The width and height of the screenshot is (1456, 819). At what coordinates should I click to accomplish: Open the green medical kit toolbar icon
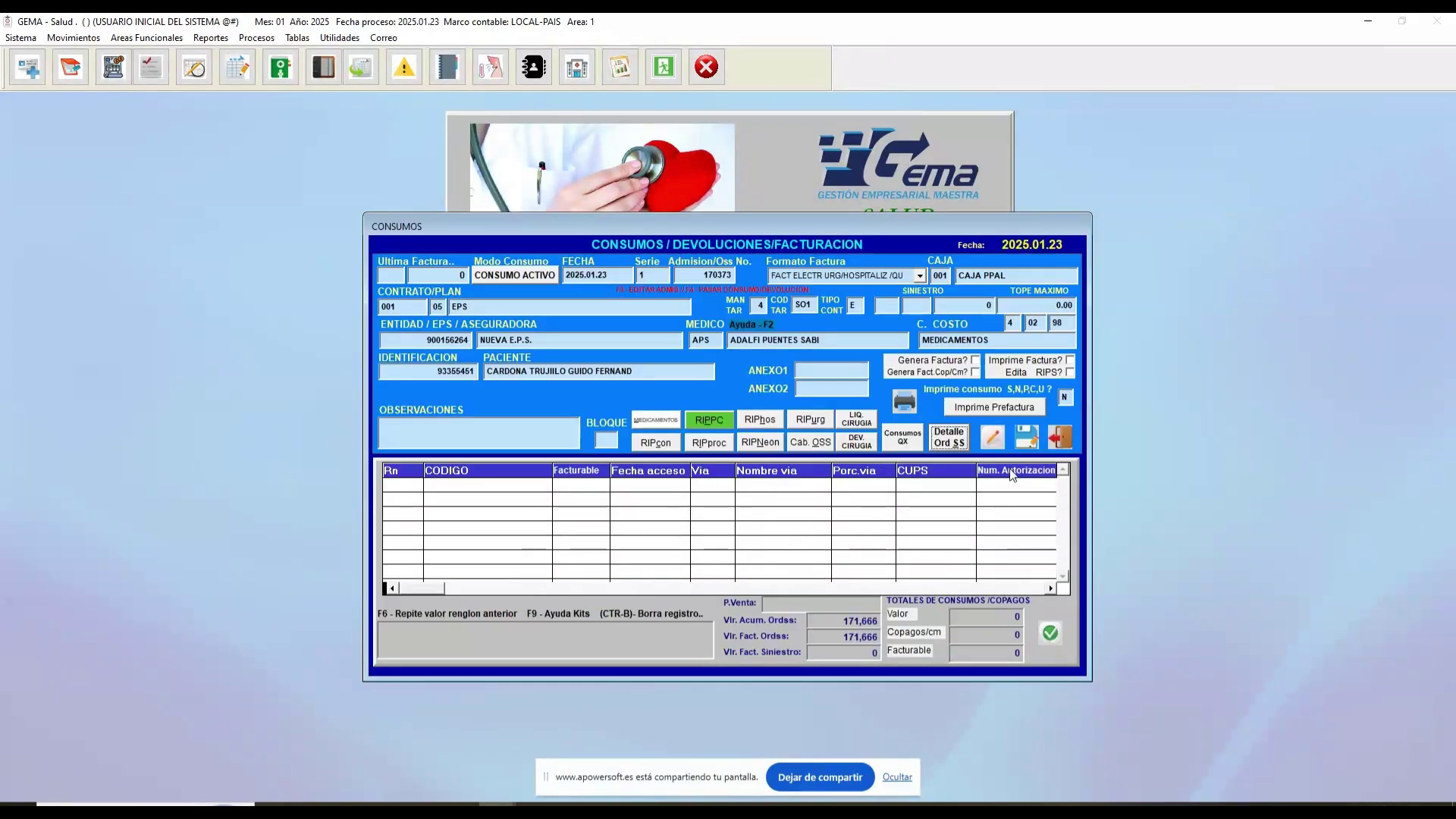click(281, 67)
